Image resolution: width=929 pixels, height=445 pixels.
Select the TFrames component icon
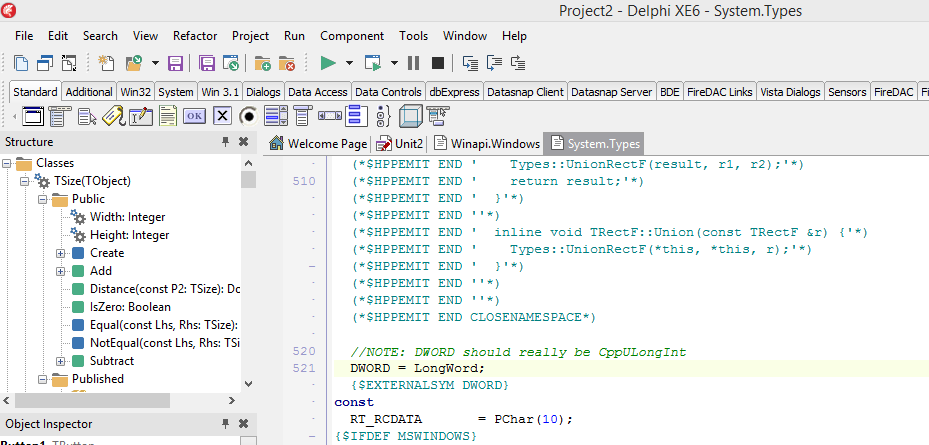coord(34,116)
